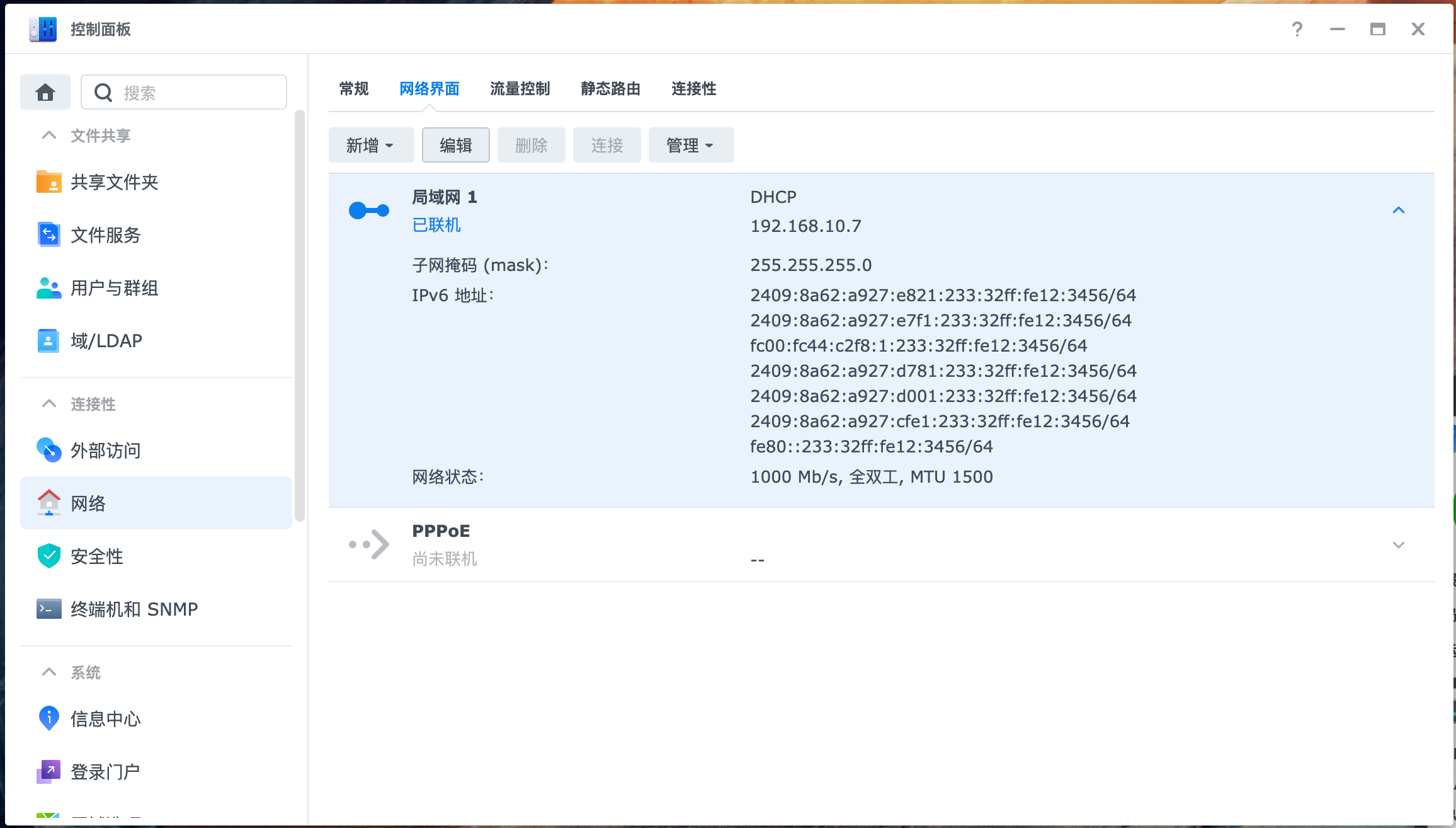1456x828 pixels.
Task: Collapse the LAN 1 (局域网 1) details
Action: click(1398, 210)
